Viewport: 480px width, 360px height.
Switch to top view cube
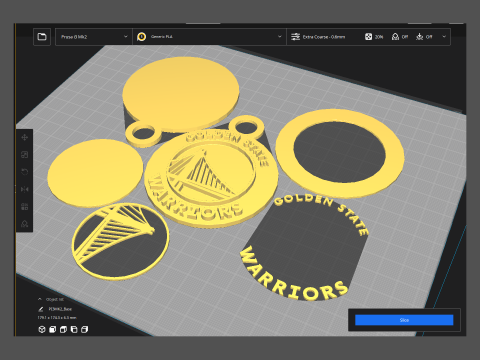(x=63, y=329)
